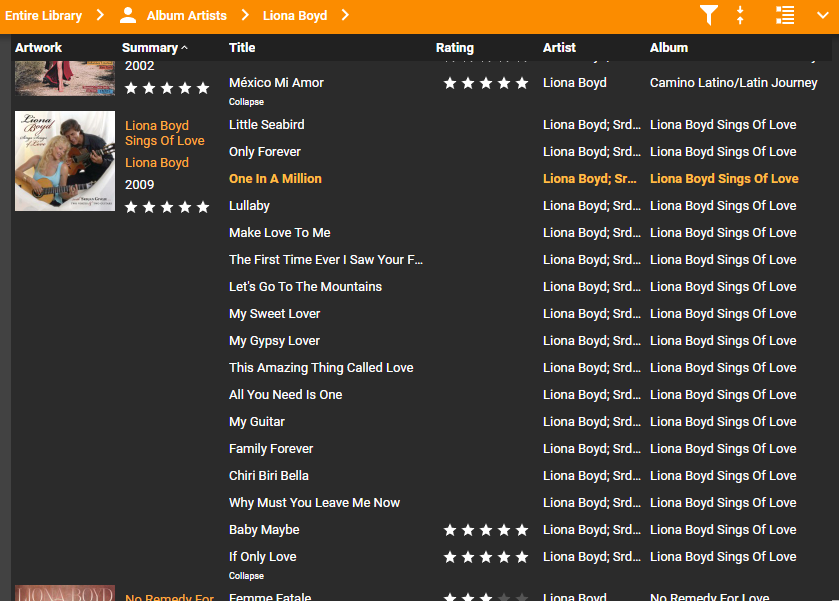
Task: Navigate to Album Artists breadcrumb
Action: tap(186, 15)
